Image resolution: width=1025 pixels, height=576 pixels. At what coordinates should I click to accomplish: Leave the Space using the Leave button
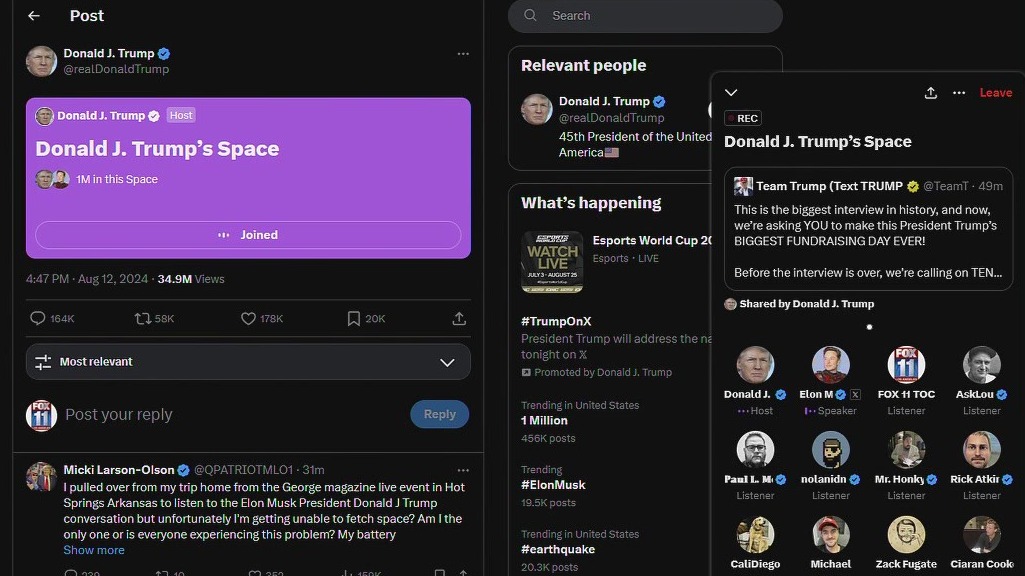point(995,93)
